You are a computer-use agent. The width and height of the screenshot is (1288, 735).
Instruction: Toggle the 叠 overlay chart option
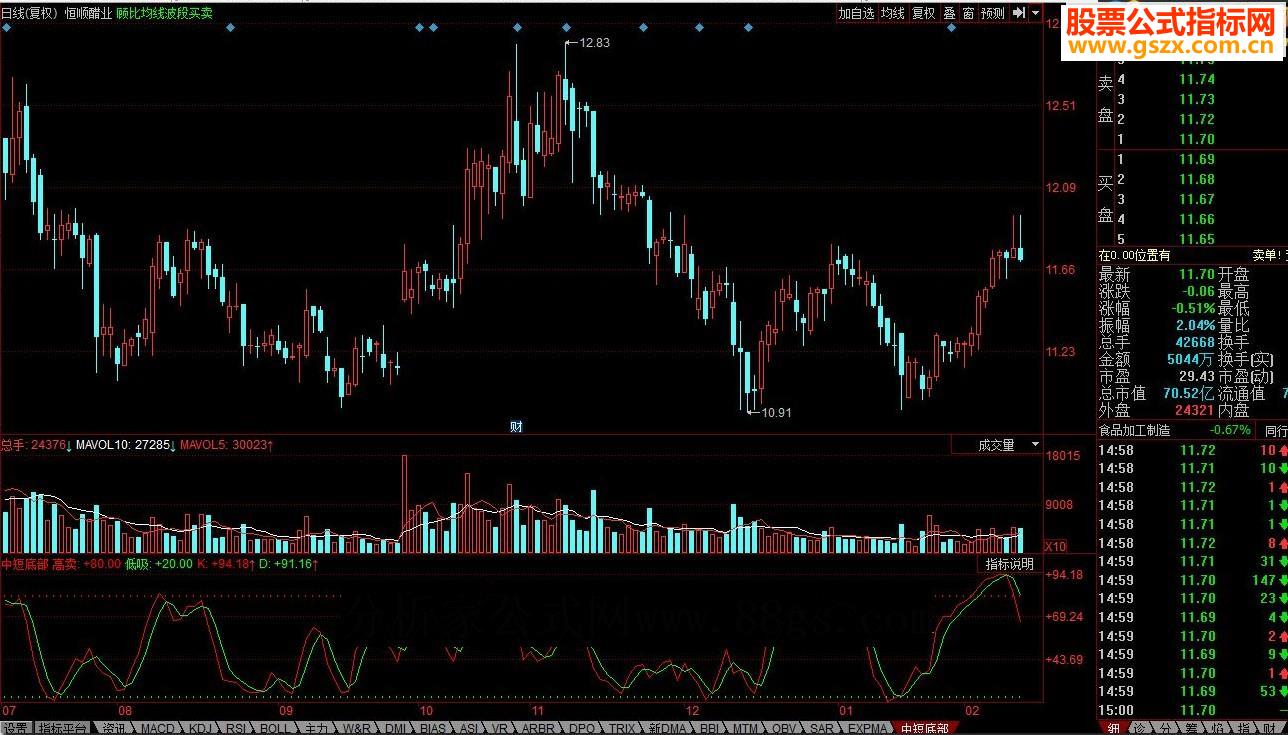click(949, 14)
